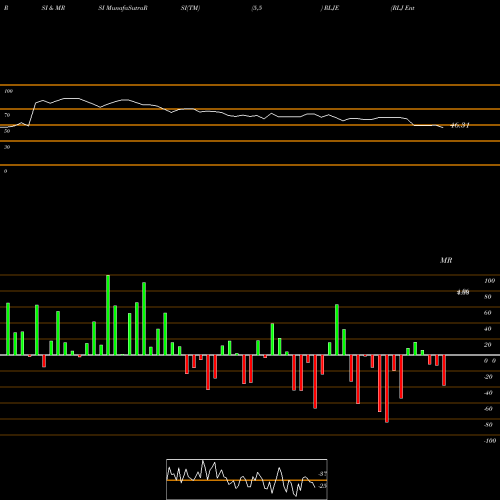Click the 80 label on MR axis
Image resolution: width=500 pixels, height=500 pixels.
[488, 297]
